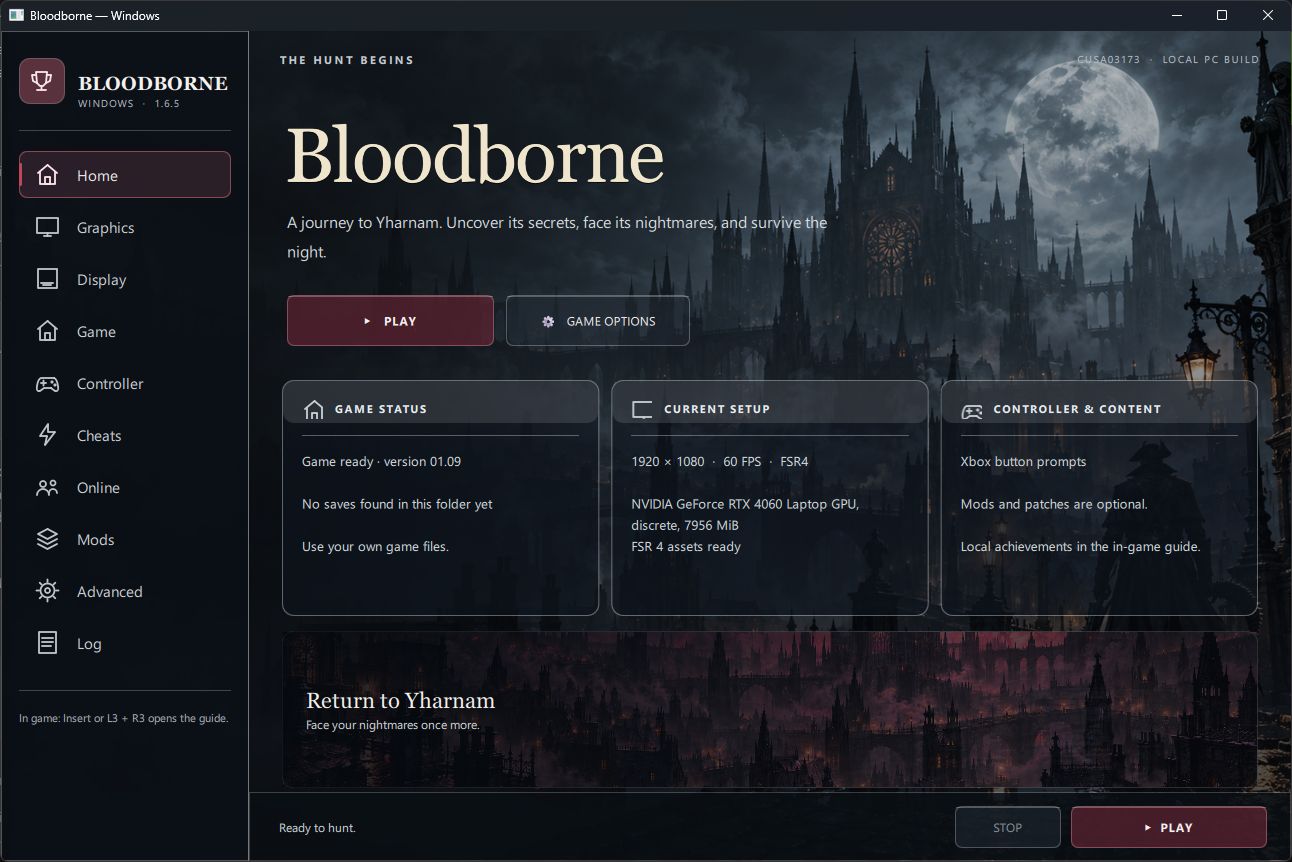Click the Return to Yharnam banner
1292x862 pixels.
click(769, 709)
